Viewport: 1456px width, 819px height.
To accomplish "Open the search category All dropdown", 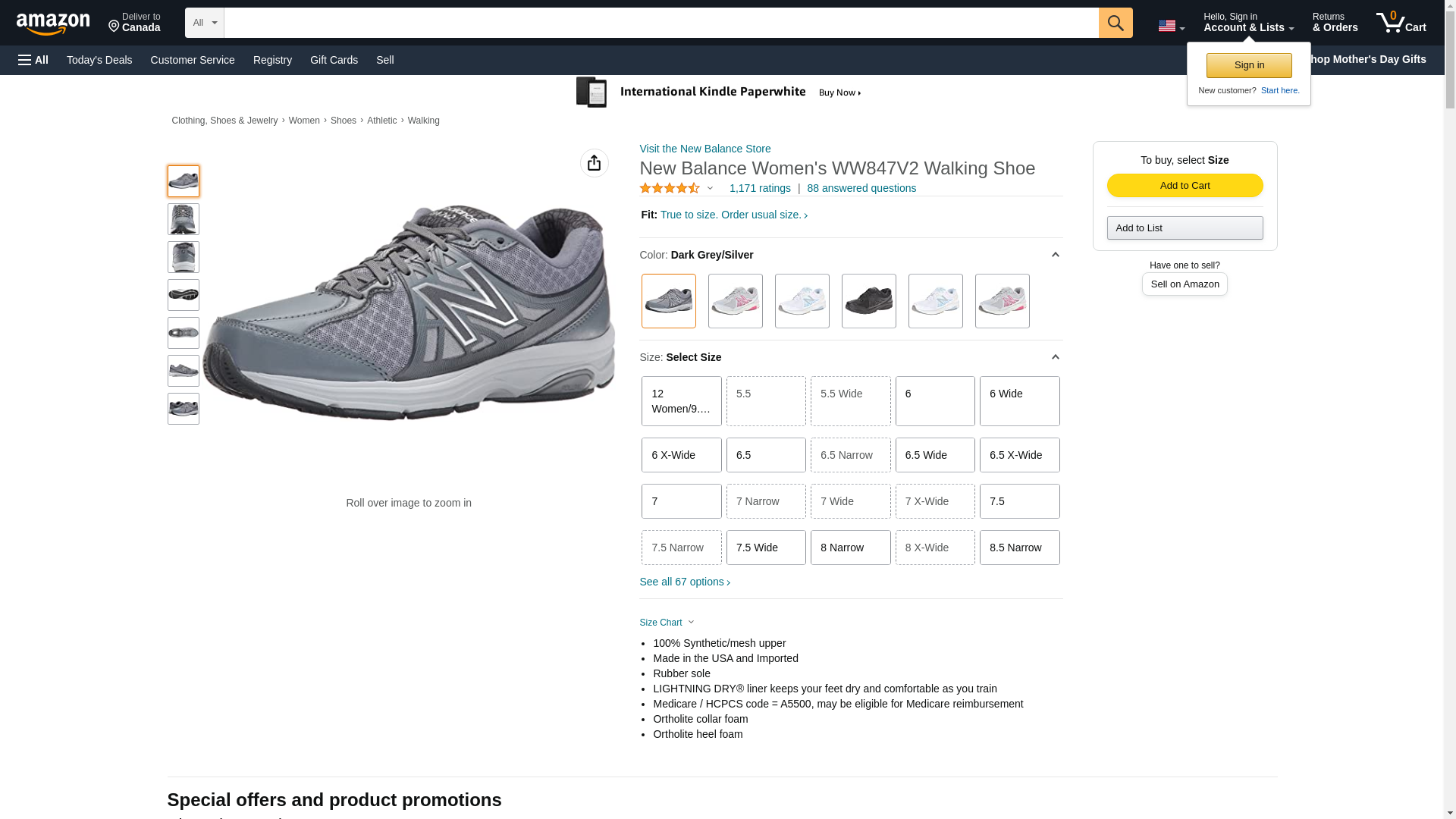I will pos(204,23).
